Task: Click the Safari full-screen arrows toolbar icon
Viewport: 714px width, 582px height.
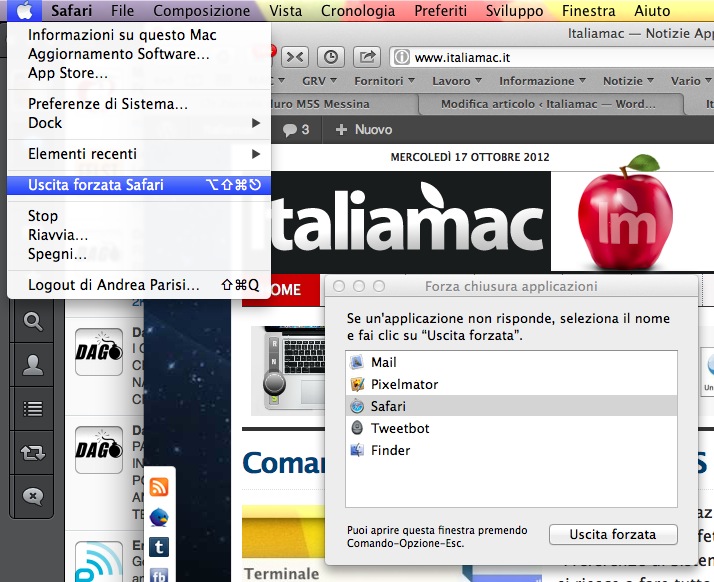Action: [x=295, y=57]
